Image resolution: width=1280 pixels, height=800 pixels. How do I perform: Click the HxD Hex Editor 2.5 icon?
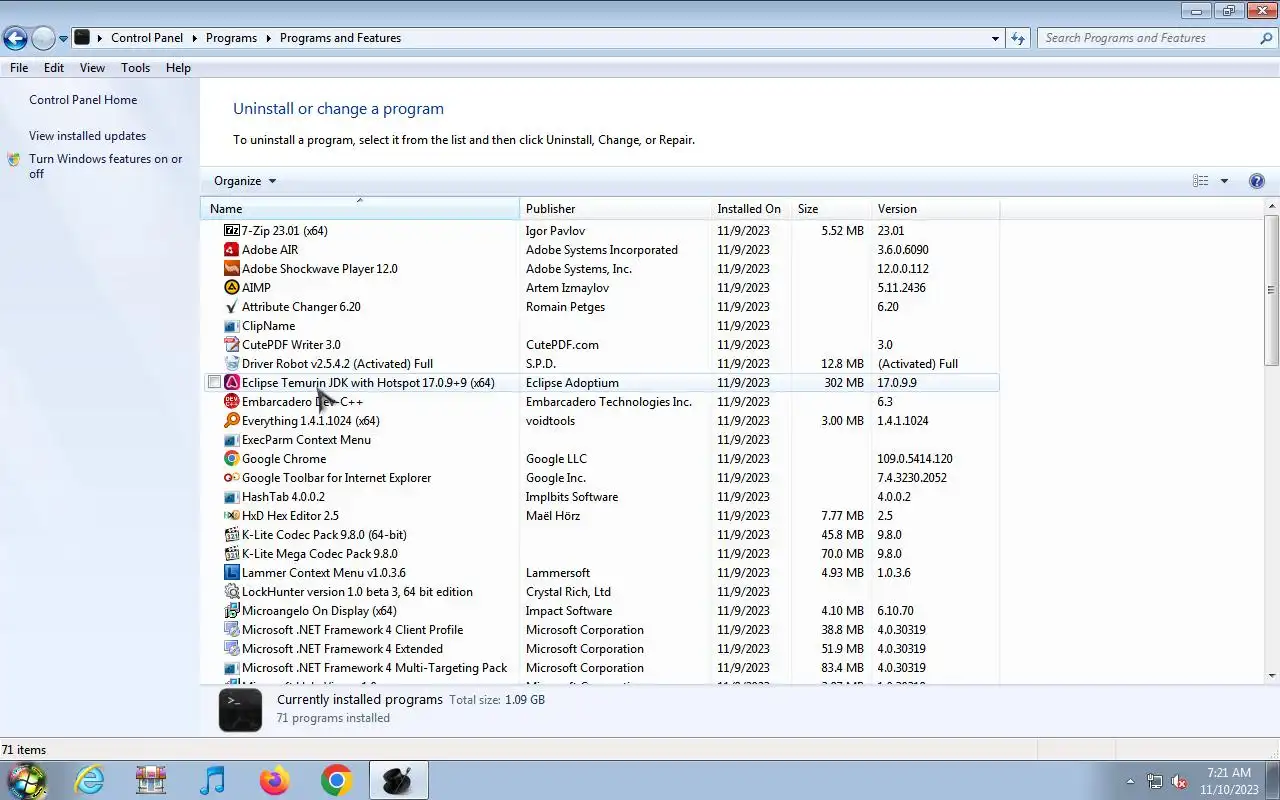(x=232, y=516)
